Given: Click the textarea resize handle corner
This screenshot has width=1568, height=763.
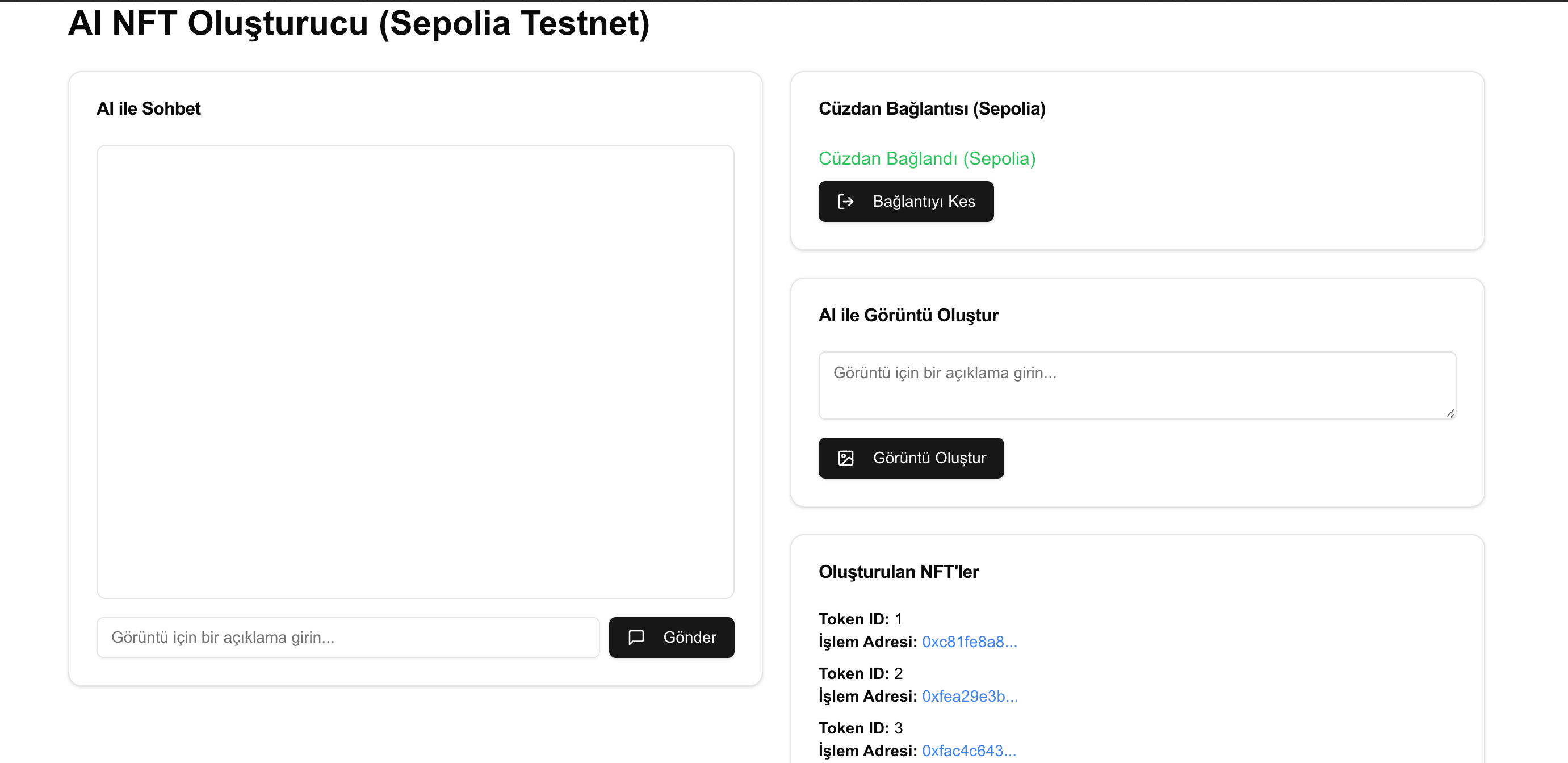Looking at the screenshot, I should coord(1450,413).
